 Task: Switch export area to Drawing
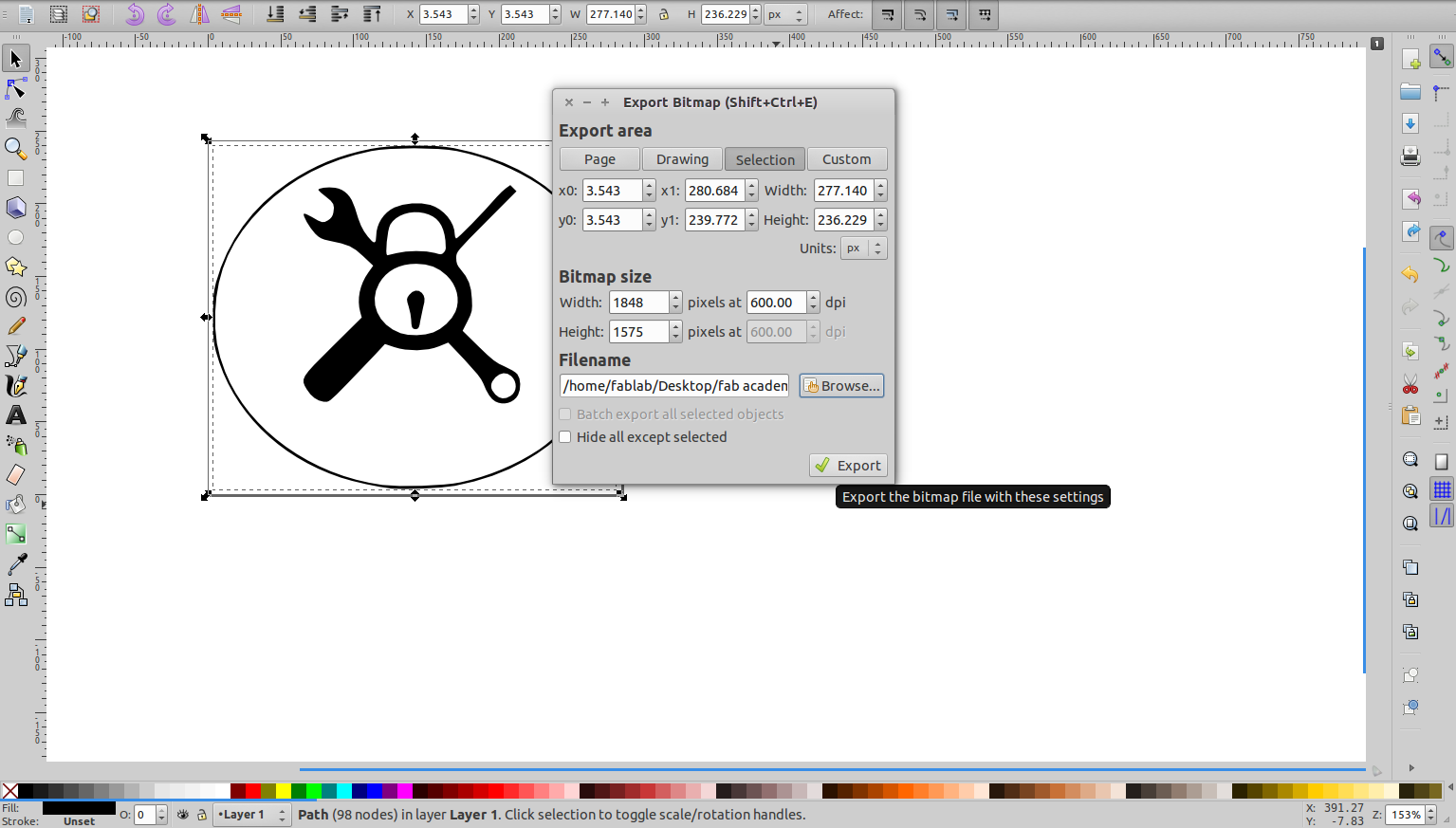tap(682, 159)
